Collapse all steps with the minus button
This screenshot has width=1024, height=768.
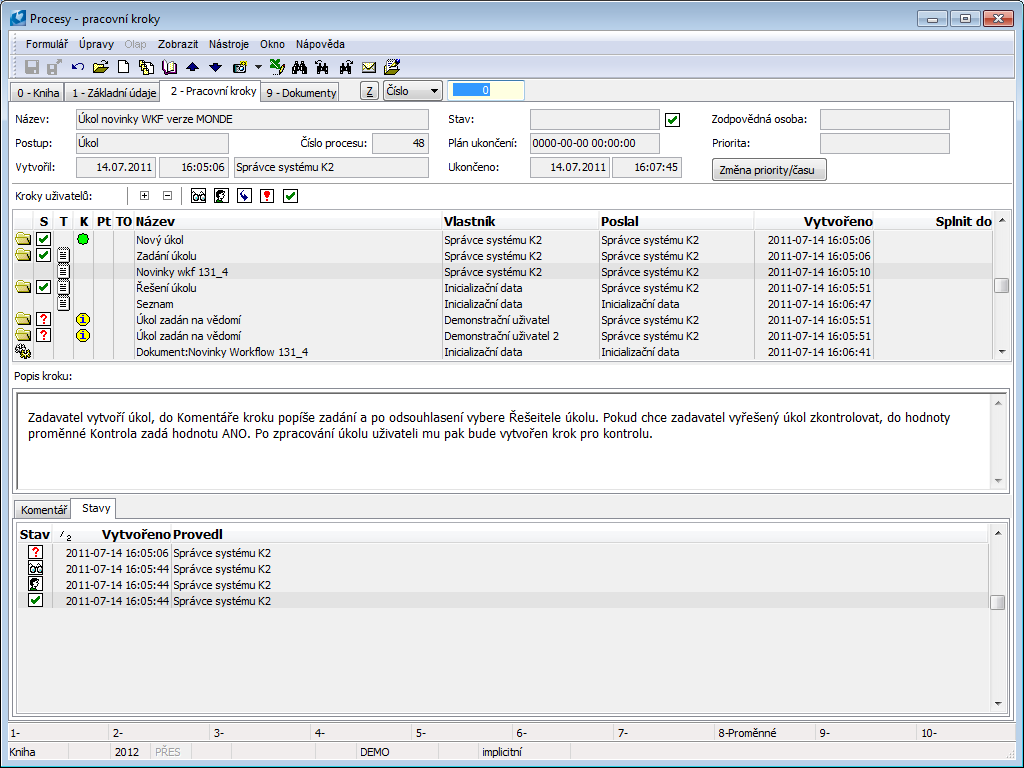coord(167,196)
